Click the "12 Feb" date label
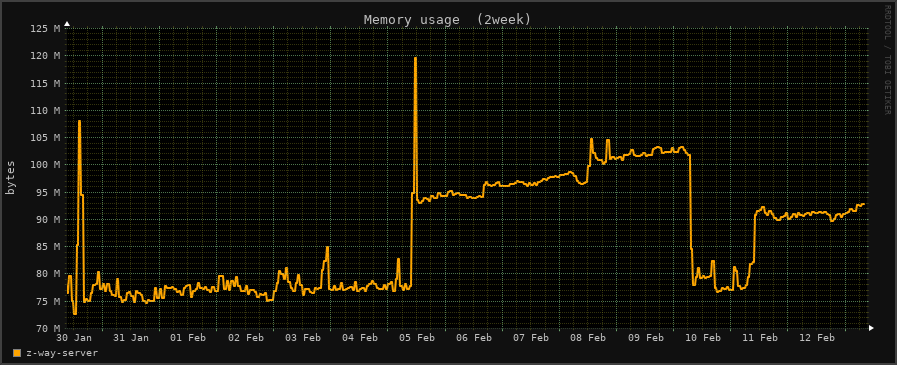Viewport: 897px width, 365px height. tap(817, 338)
